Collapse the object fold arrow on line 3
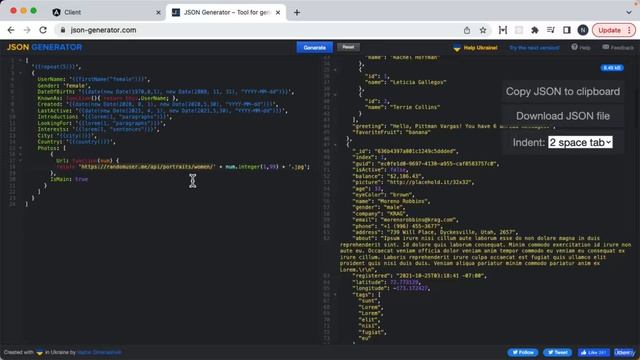This screenshot has height=360, width=640. pos(20,73)
